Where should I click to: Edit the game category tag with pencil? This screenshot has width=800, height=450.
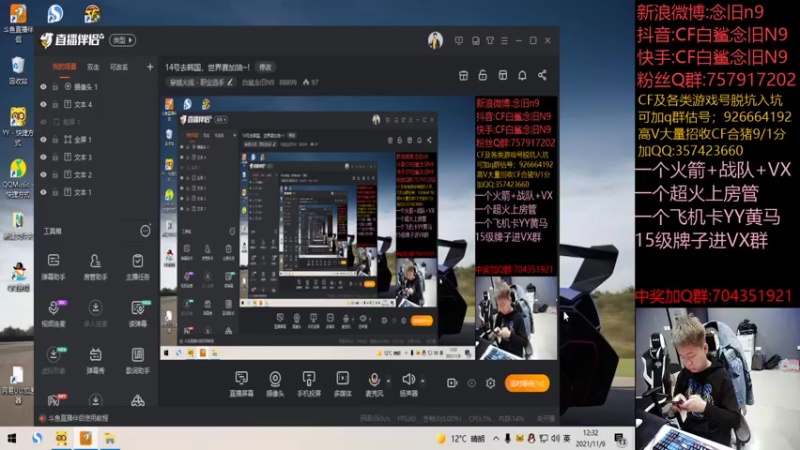click(x=230, y=82)
